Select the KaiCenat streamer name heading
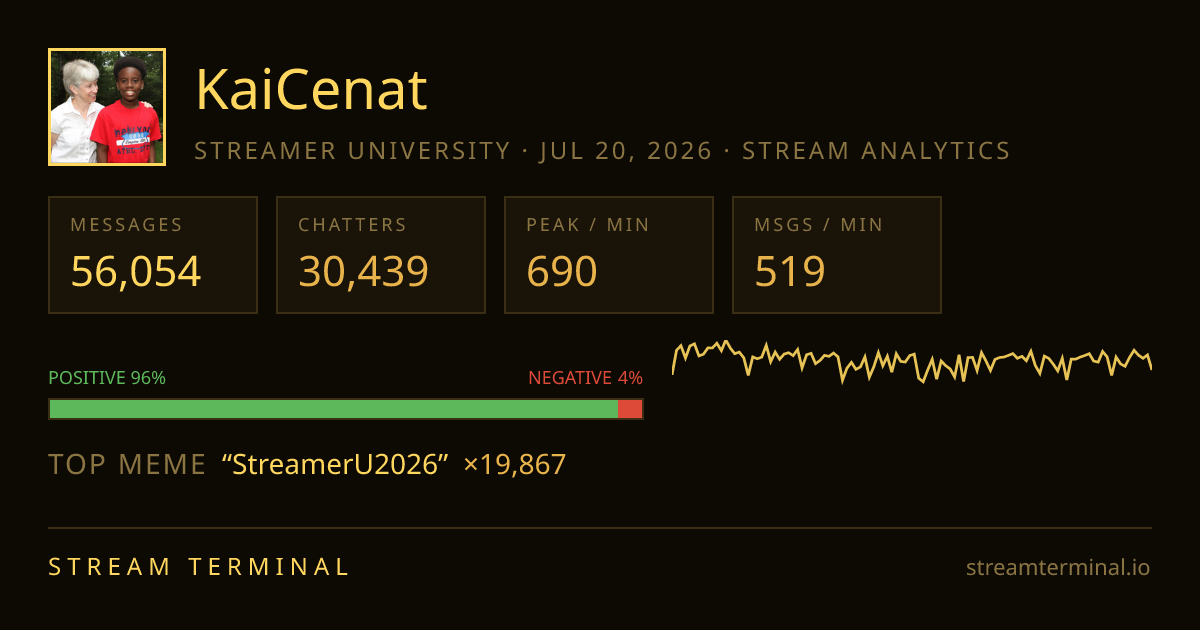Screen dimensions: 1200x630 tap(311, 89)
